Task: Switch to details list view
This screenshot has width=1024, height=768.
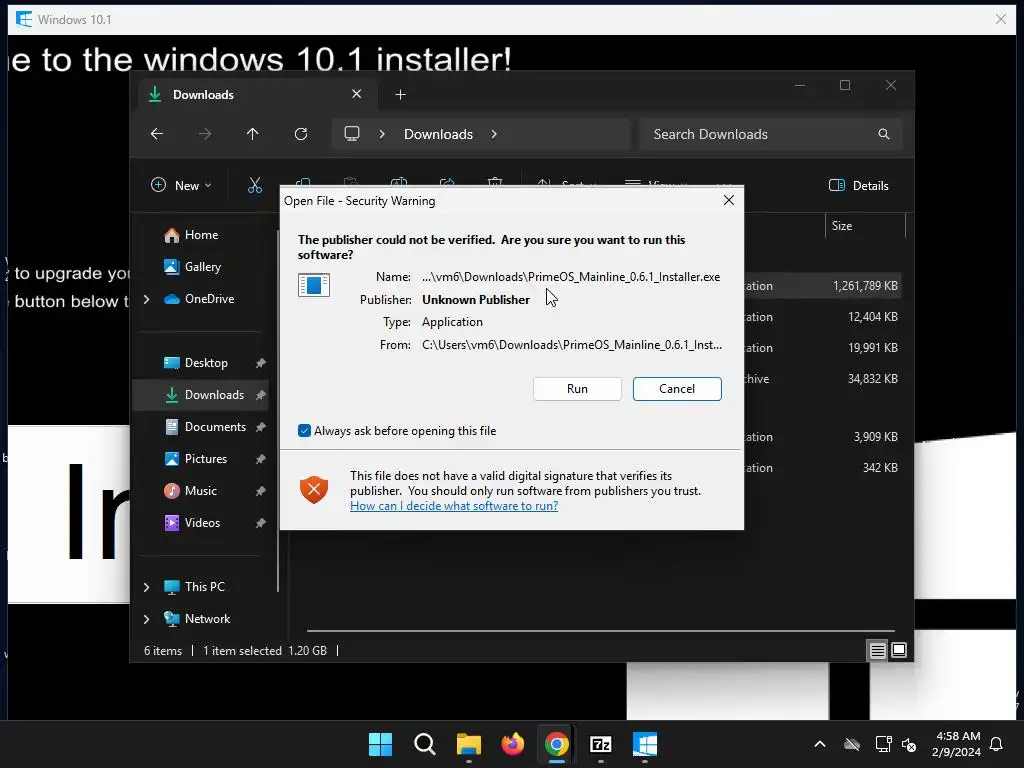Action: pos(877,650)
